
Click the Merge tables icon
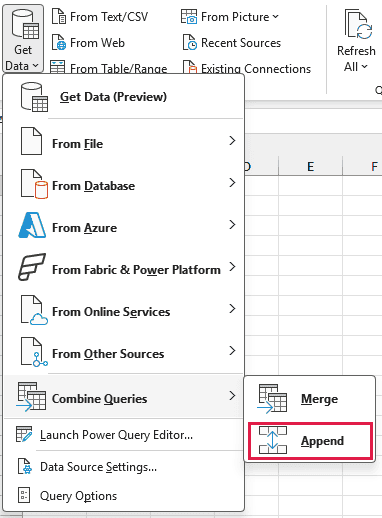(x=272, y=399)
